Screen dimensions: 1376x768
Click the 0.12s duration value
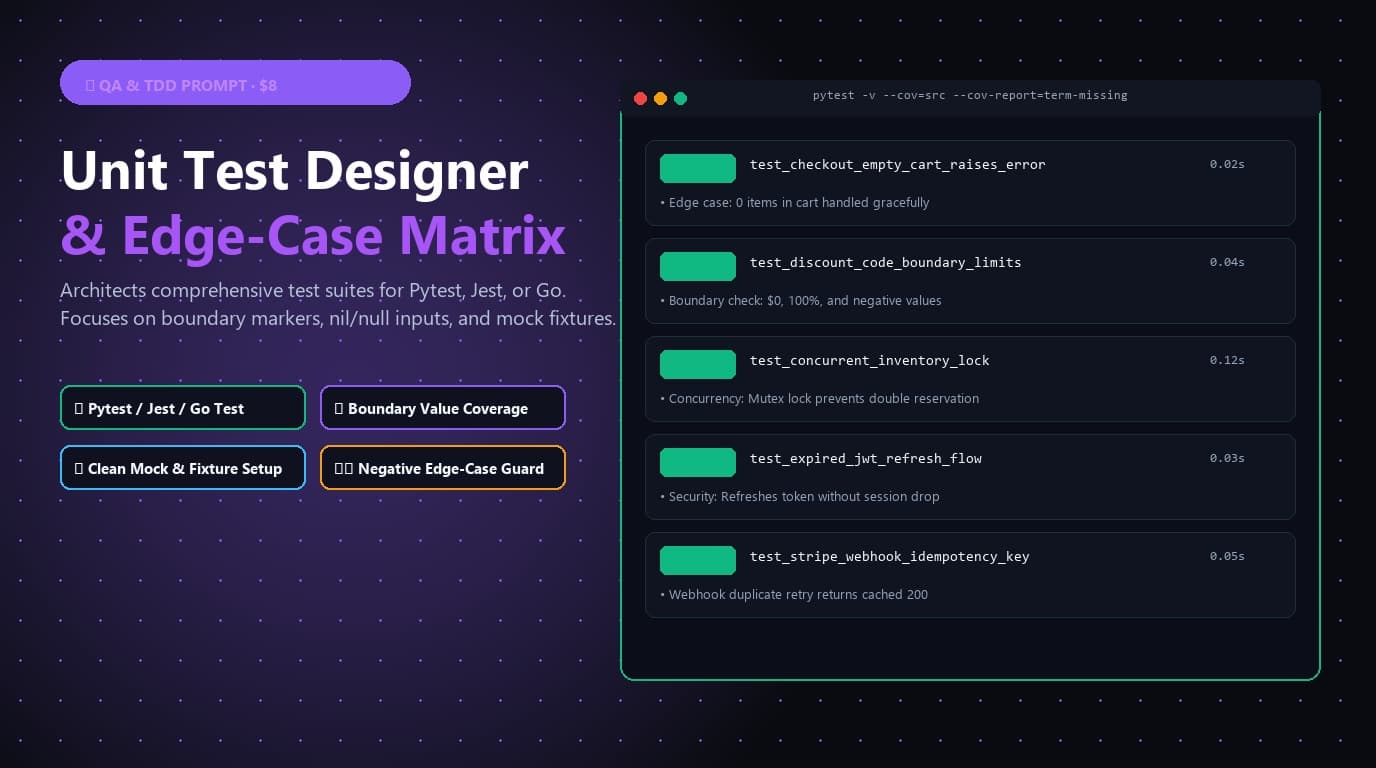tap(1227, 360)
